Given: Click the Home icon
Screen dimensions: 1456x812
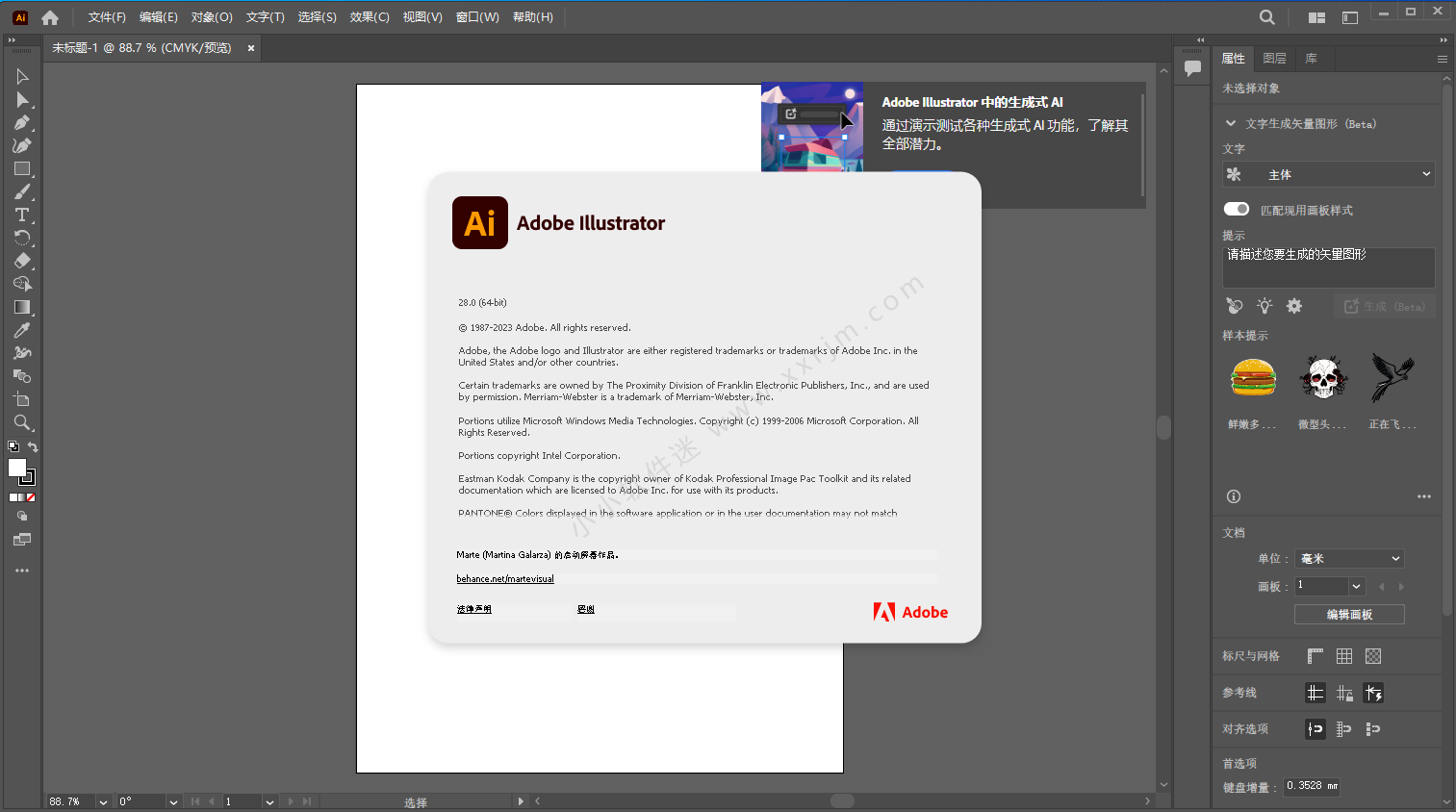Looking at the screenshot, I should (50, 17).
